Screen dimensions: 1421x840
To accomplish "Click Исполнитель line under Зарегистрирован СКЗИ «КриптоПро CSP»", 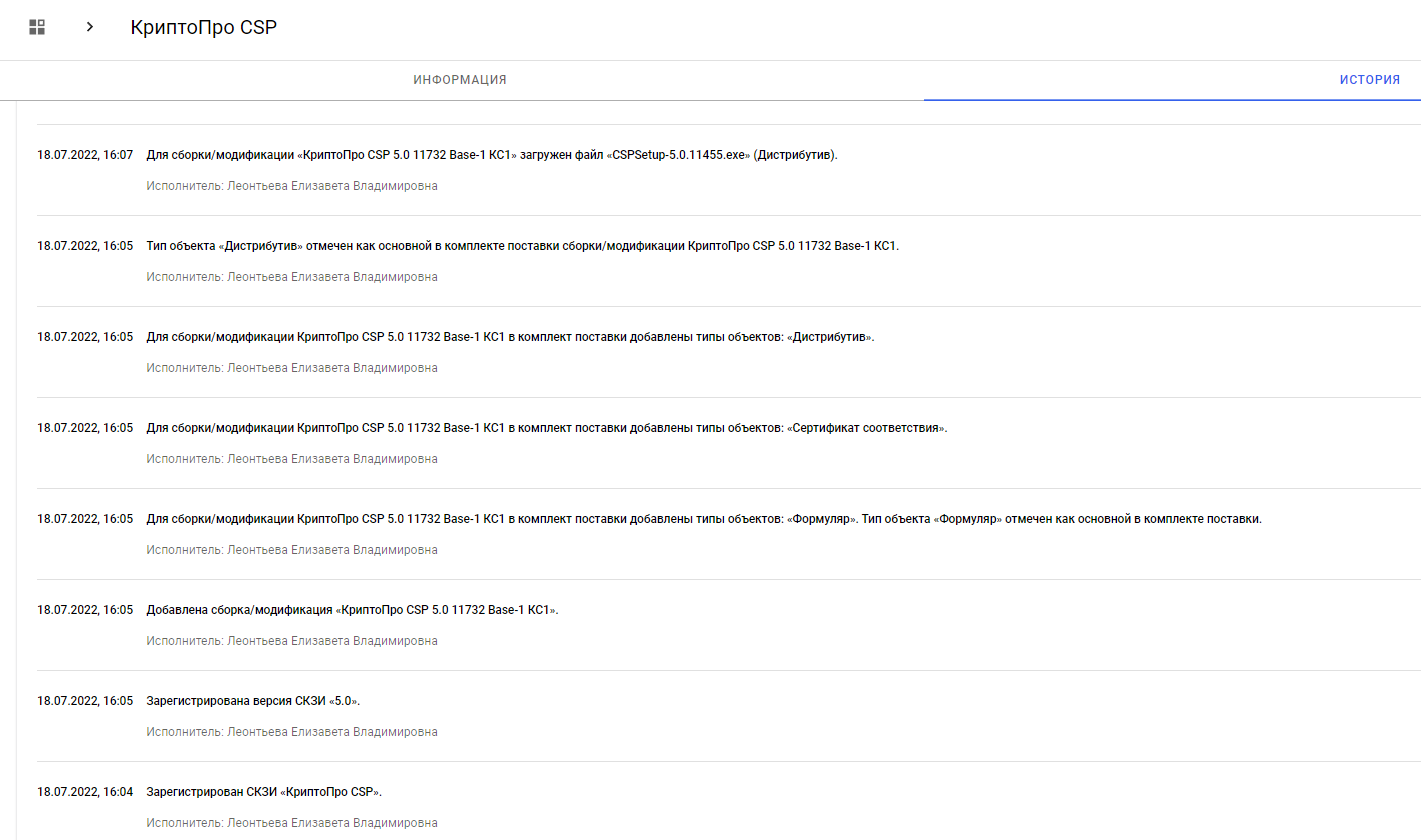I will click(292, 823).
